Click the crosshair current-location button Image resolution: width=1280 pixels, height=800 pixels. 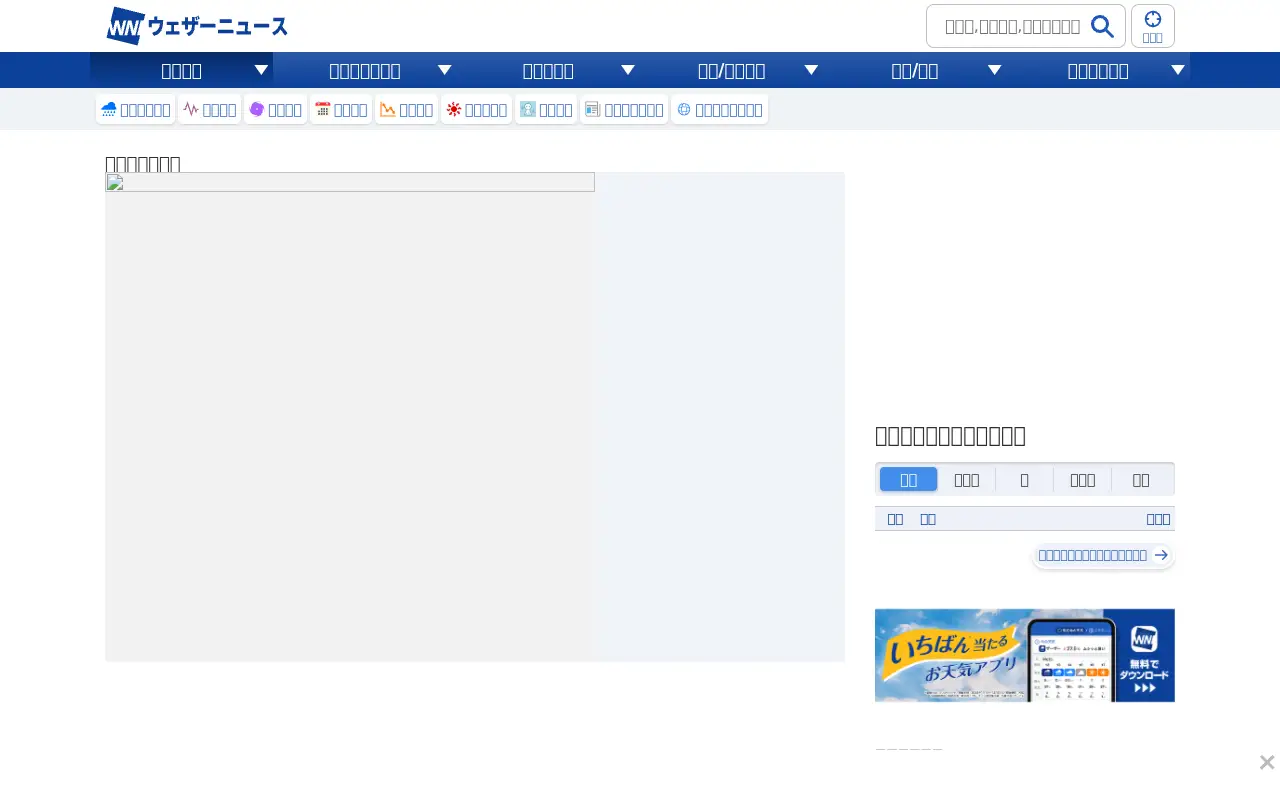[1153, 26]
